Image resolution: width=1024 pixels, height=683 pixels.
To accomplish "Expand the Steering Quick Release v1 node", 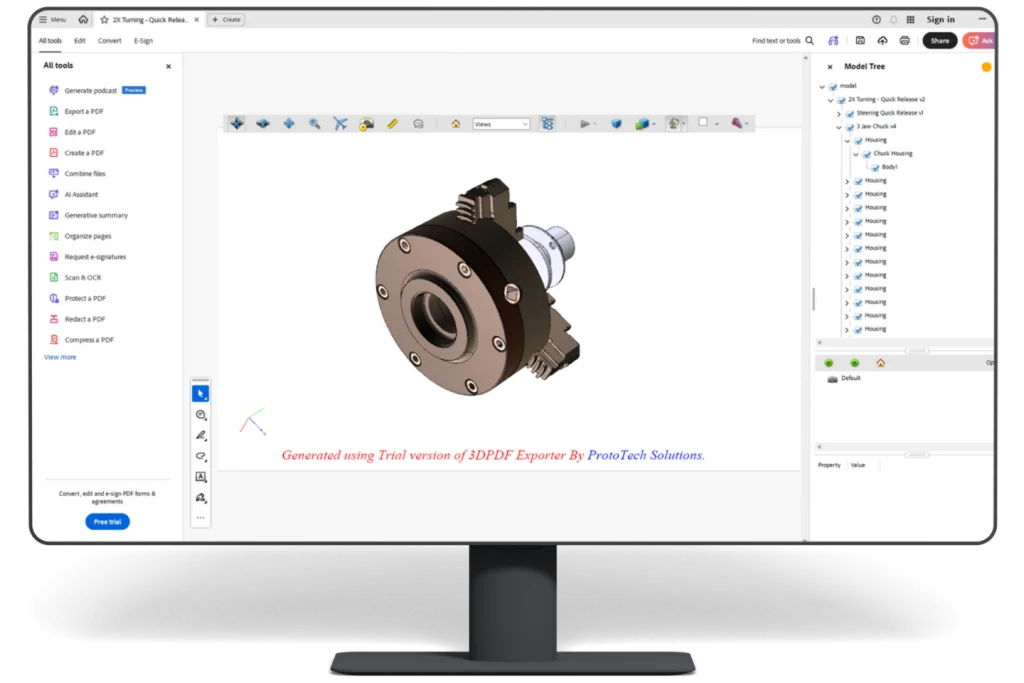I will pyautogui.click(x=839, y=113).
